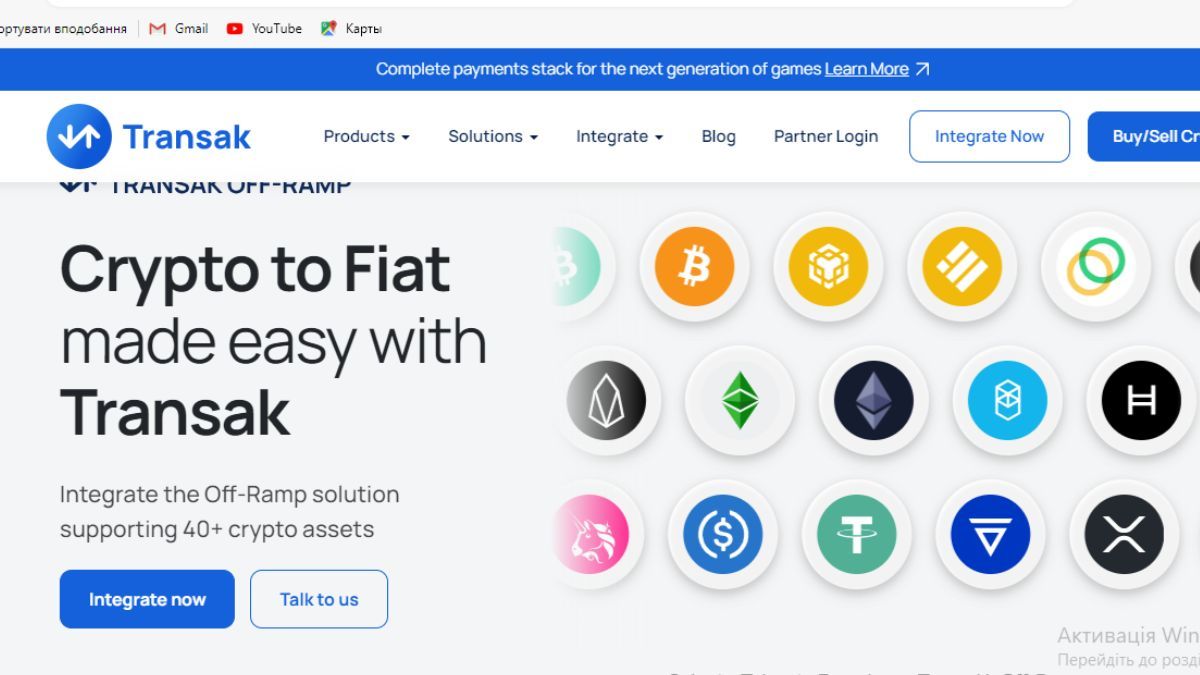Select the black Hedera H coin icon
1200x675 pixels.
pos(1141,401)
